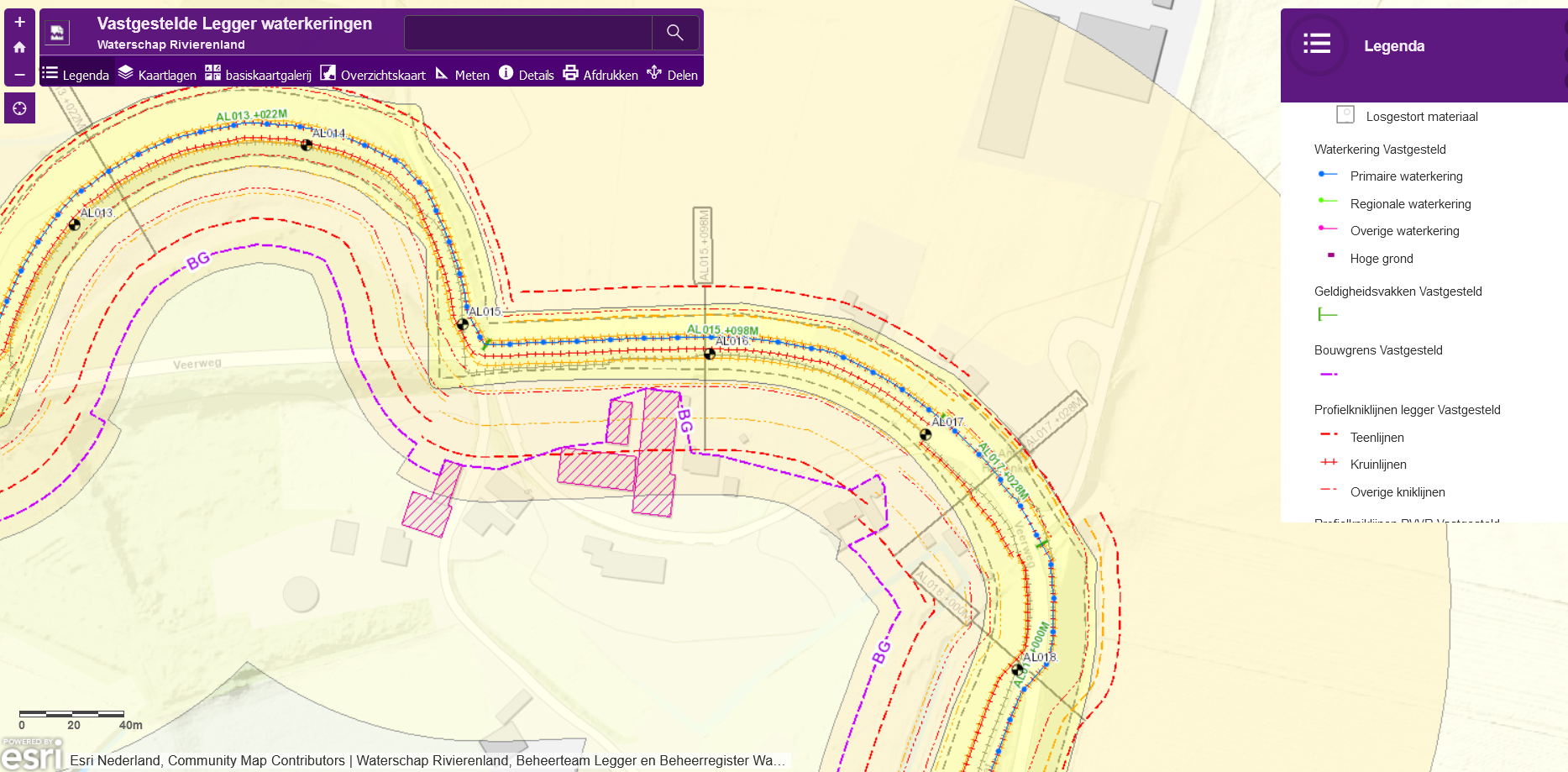Return to the home map extent

(x=19, y=48)
